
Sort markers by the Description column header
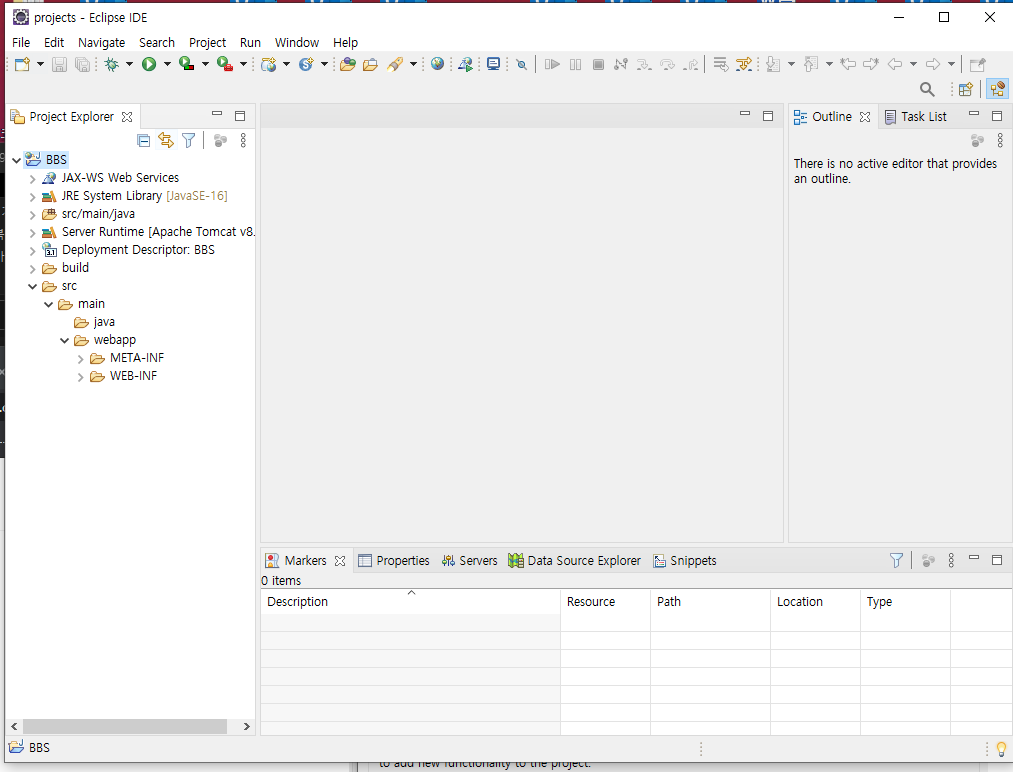(411, 601)
